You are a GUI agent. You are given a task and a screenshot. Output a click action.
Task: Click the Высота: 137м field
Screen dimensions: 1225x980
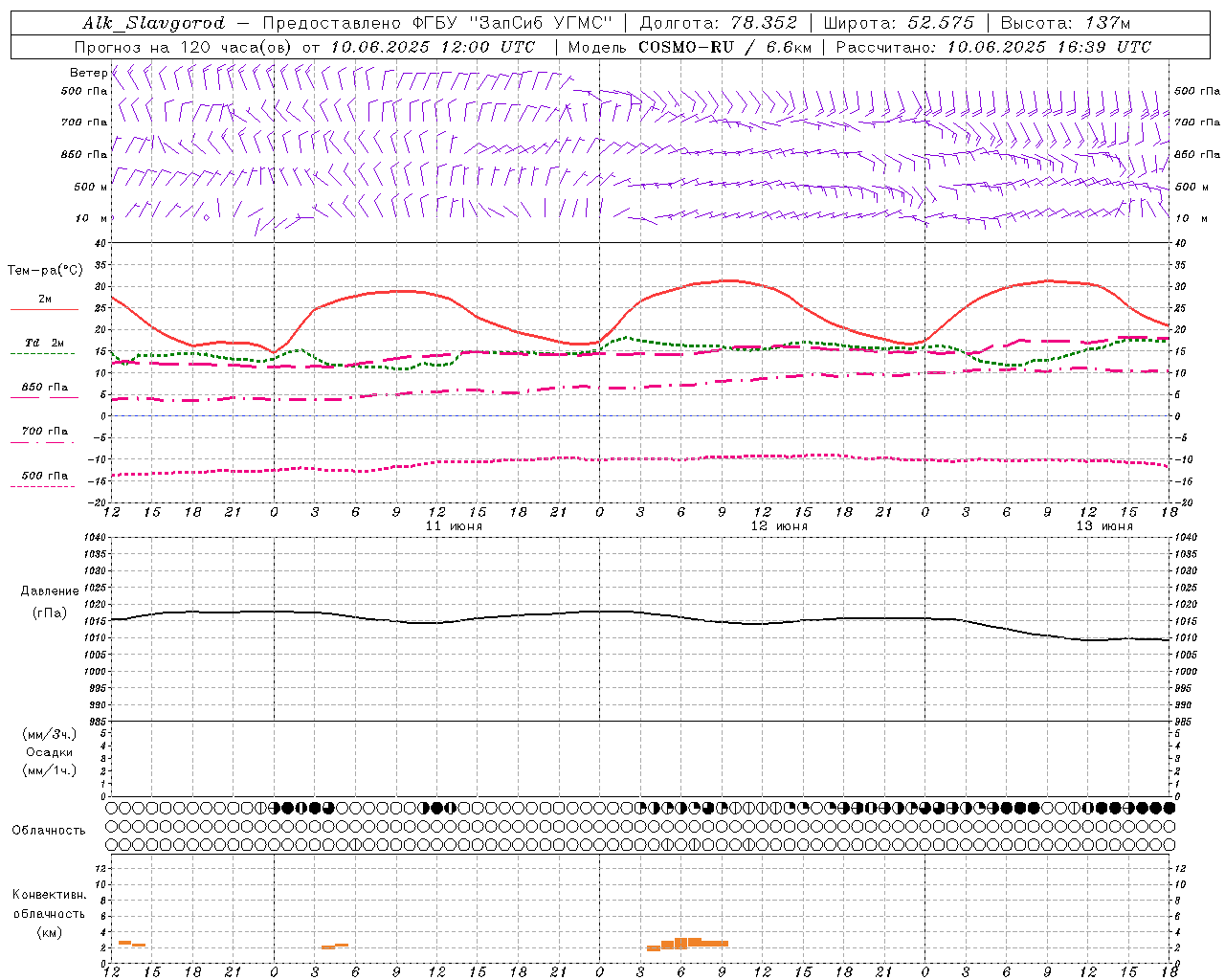pos(1065,23)
